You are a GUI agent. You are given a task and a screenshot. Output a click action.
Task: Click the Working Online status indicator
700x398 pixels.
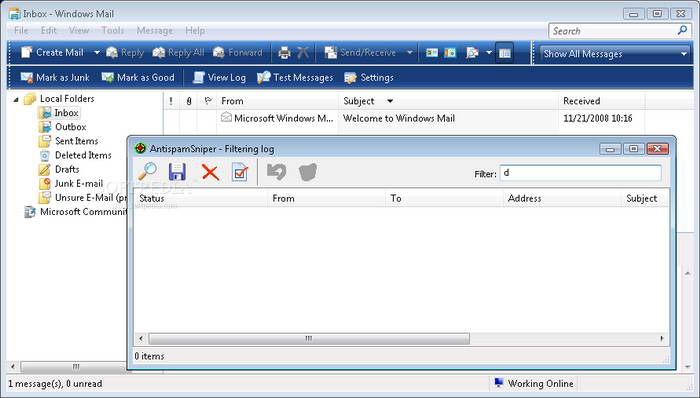[x=533, y=384]
